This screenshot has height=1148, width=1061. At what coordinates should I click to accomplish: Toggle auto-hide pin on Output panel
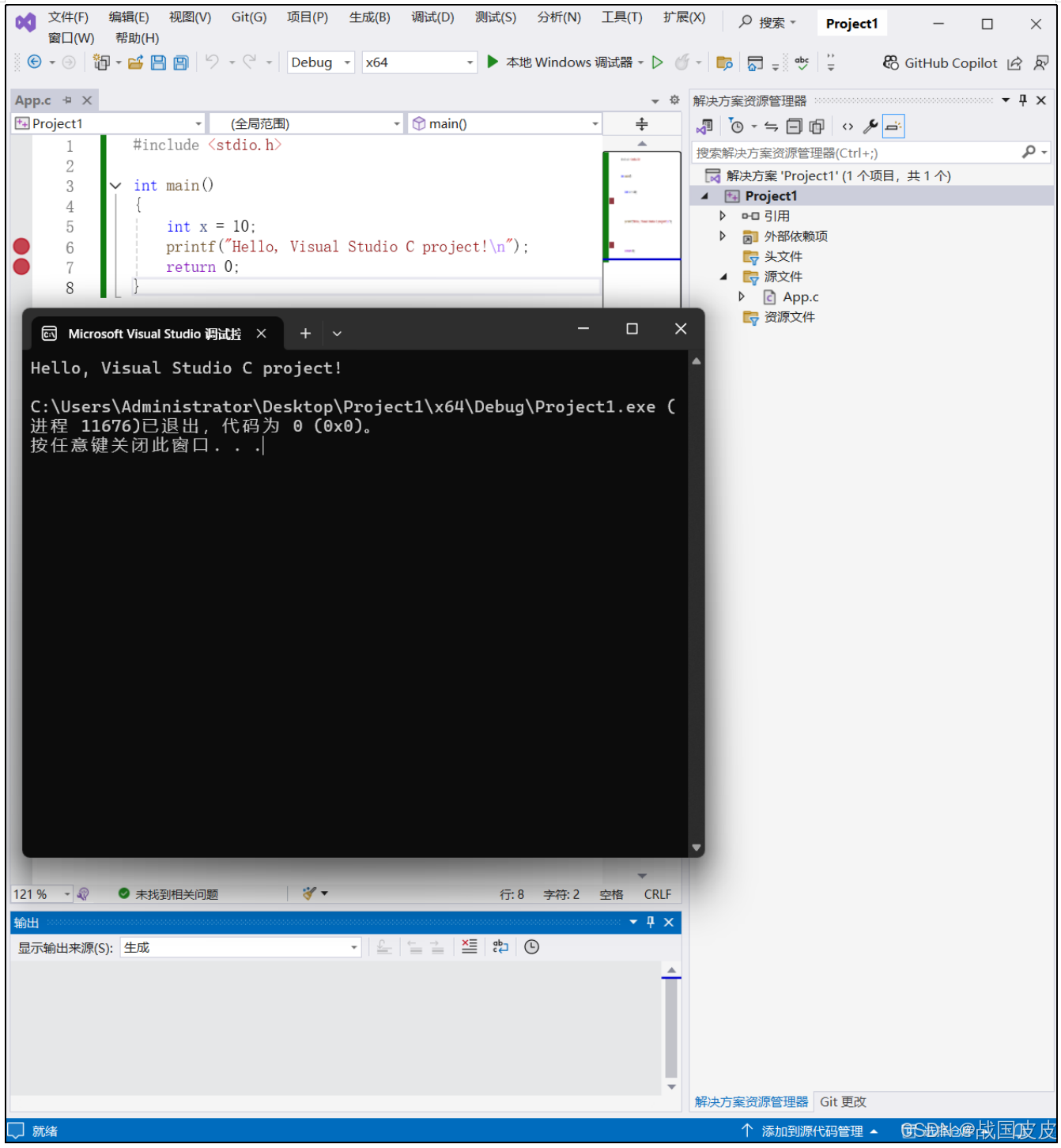651,923
